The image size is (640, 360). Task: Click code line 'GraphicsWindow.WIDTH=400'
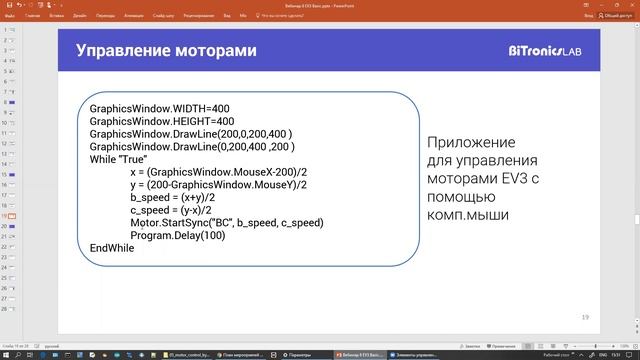160,109
